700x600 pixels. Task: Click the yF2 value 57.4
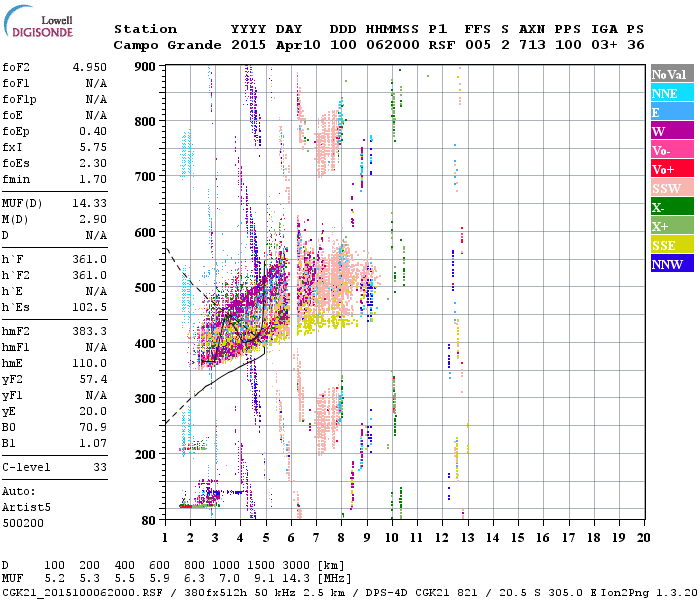[93, 379]
